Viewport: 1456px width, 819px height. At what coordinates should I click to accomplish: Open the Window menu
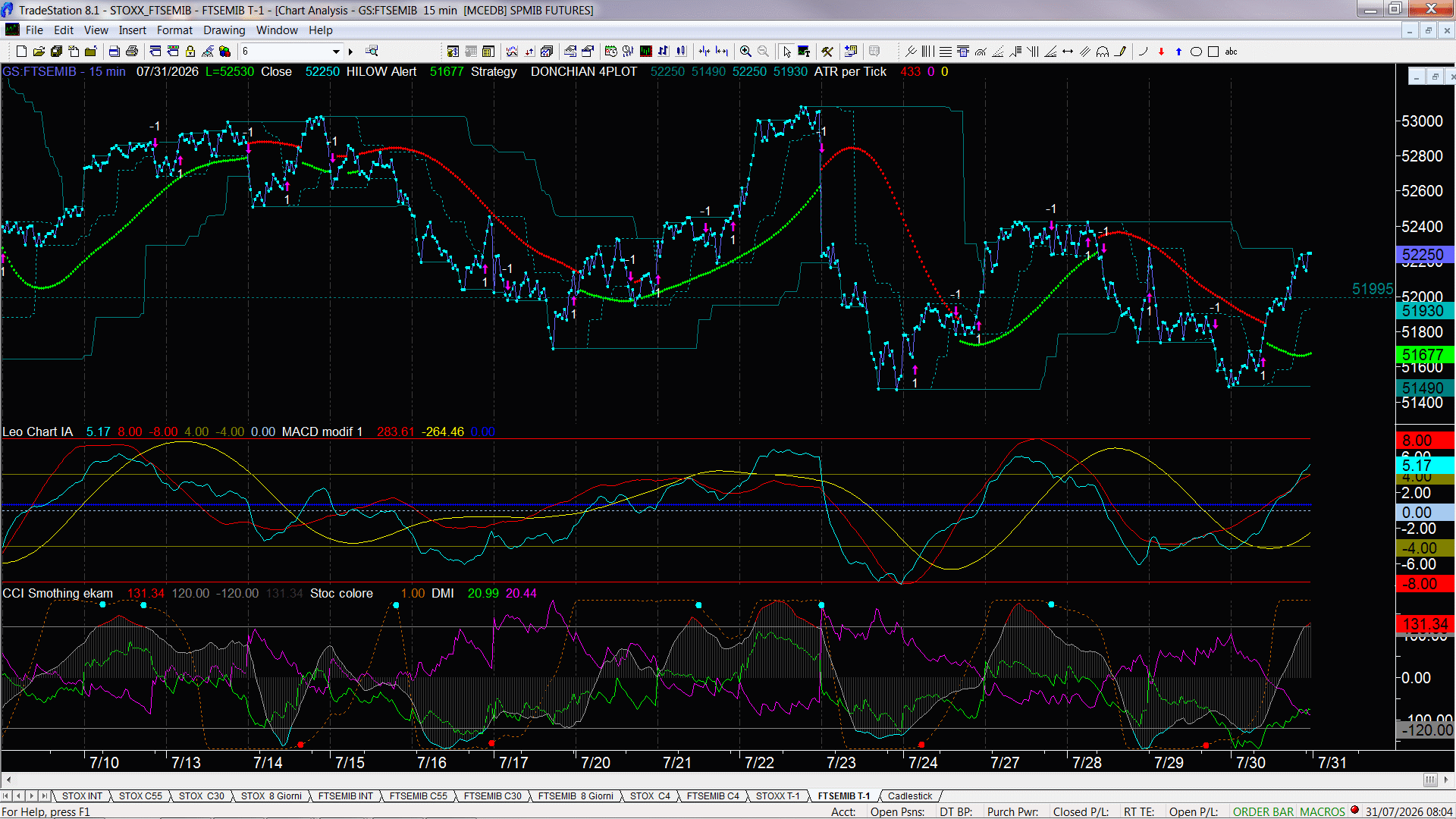click(x=277, y=30)
